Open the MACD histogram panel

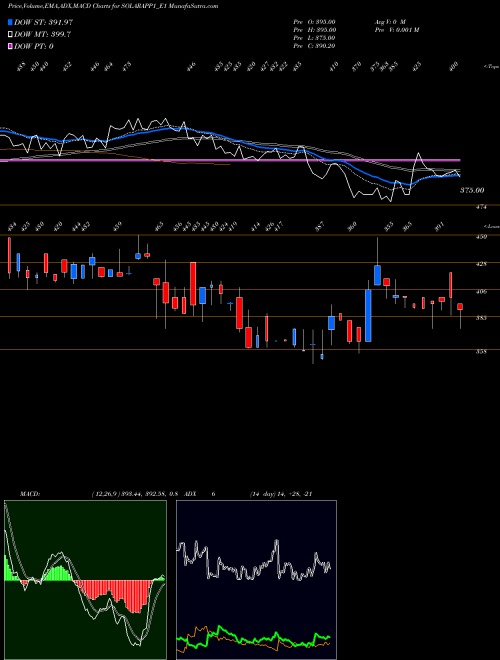coord(85,580)
